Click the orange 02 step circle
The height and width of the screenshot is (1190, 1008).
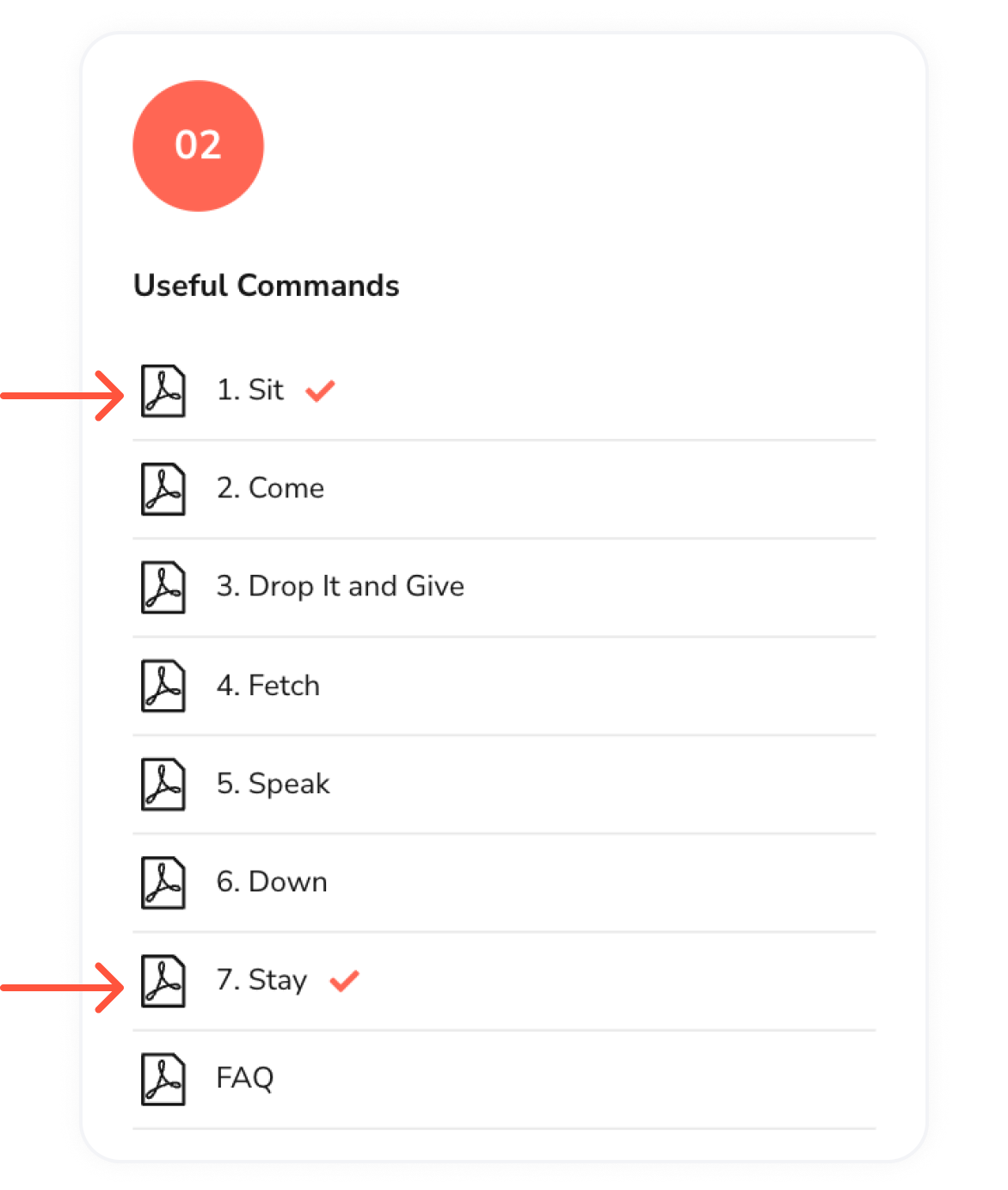198,145
